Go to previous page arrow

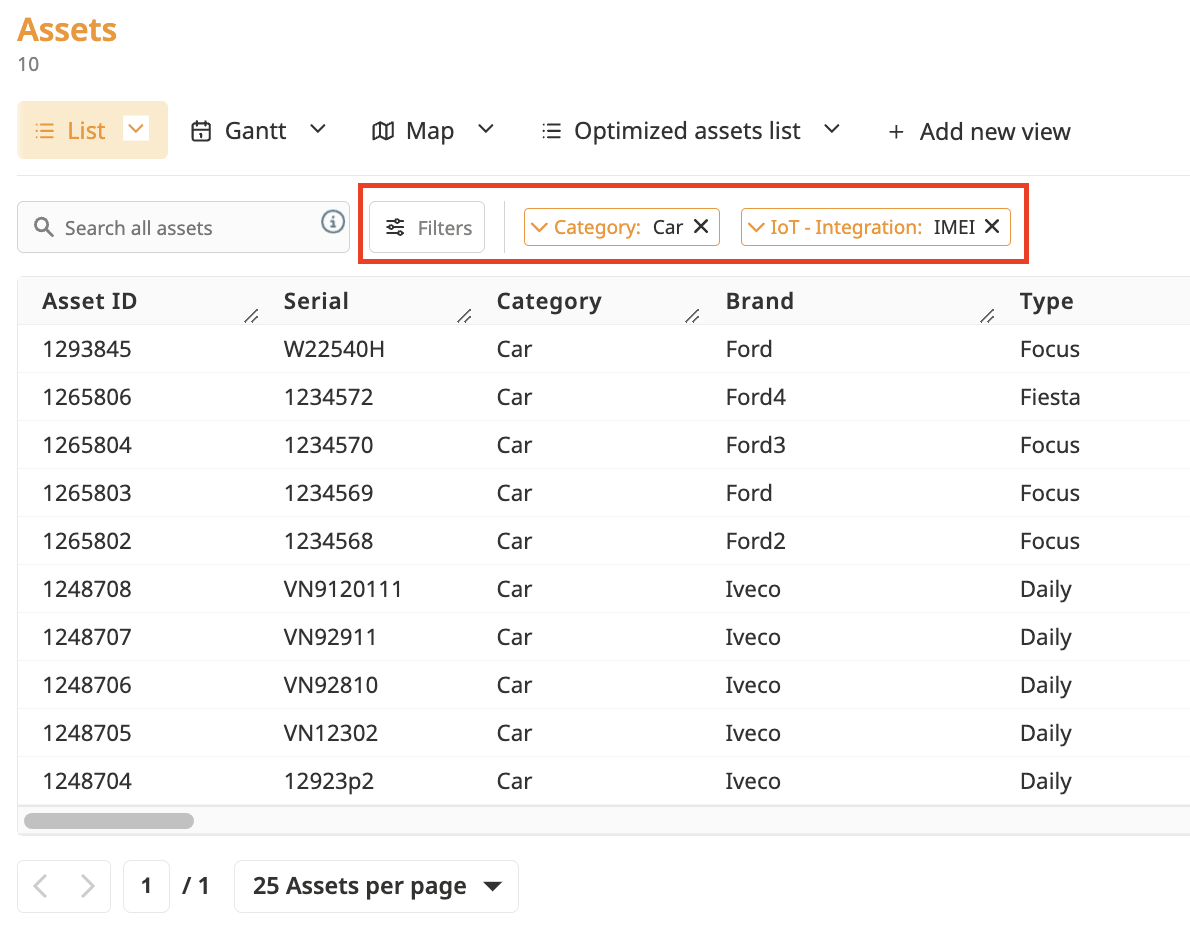(41, 886)
